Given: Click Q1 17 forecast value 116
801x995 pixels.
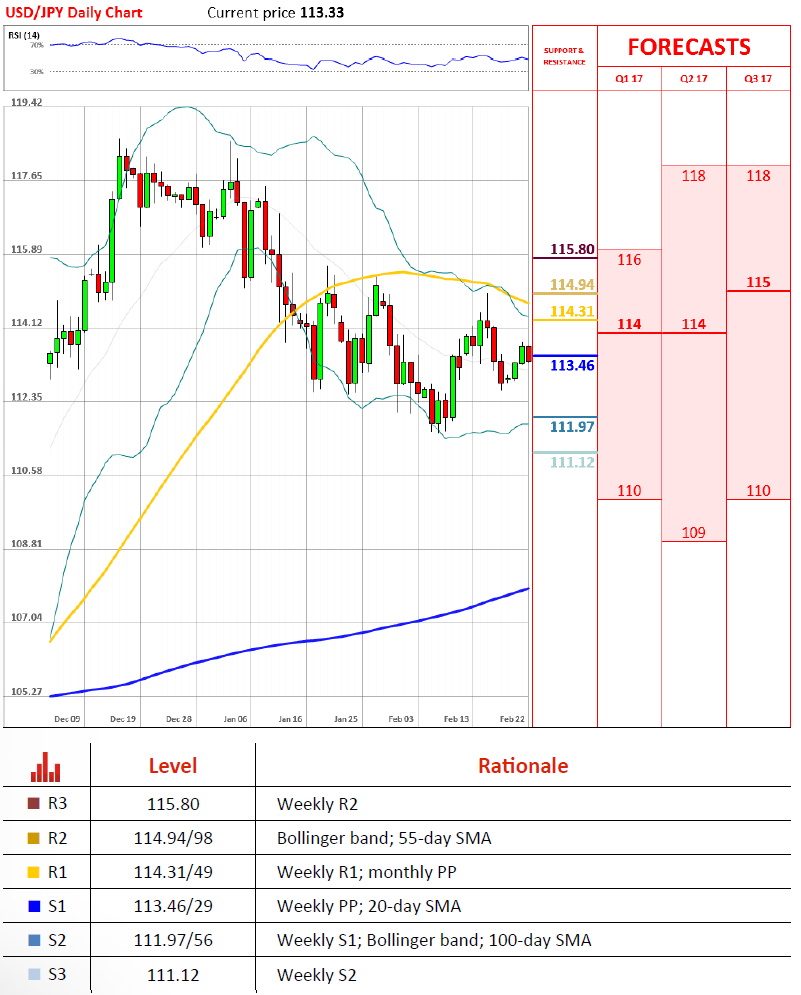Looking at the screenshot, I should [x=629, y=260].
